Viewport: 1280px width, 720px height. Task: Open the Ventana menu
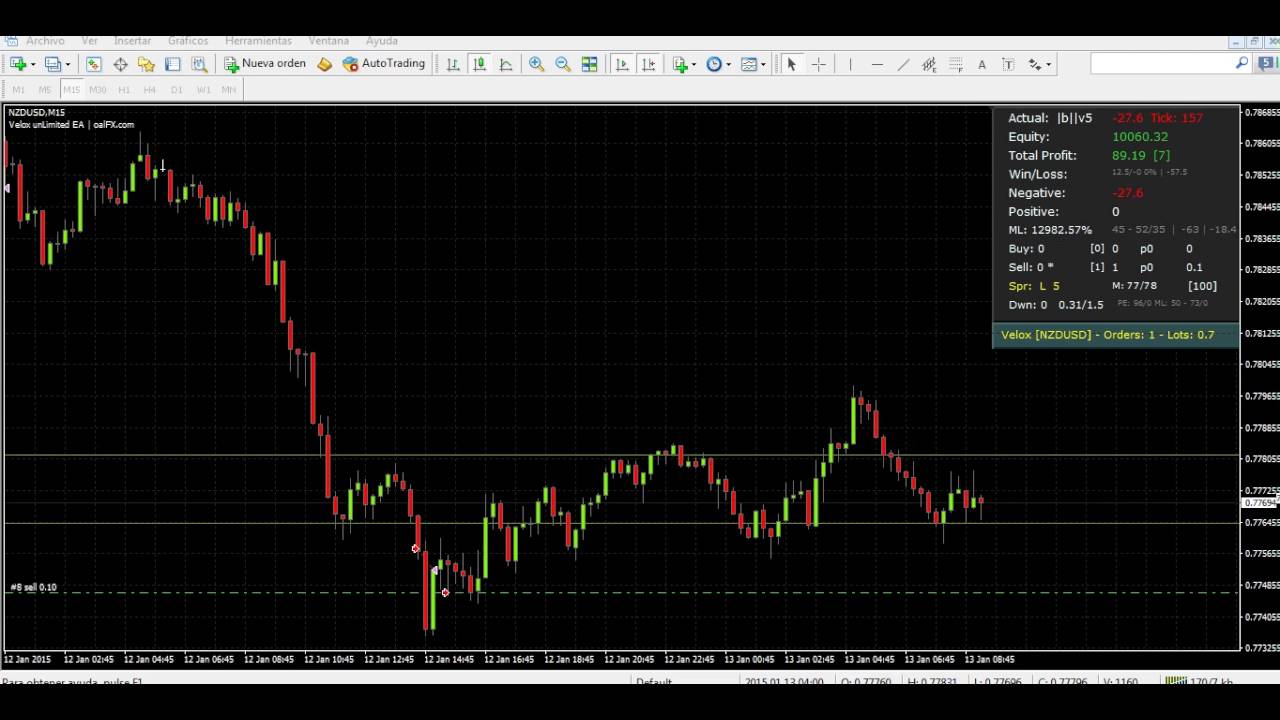click(329, 41)
